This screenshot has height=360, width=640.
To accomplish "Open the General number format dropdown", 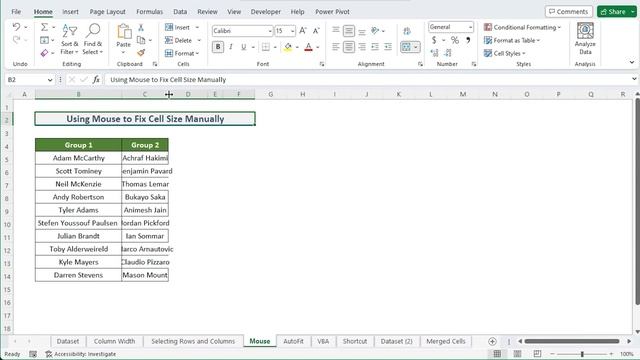I will click(471, 27).
